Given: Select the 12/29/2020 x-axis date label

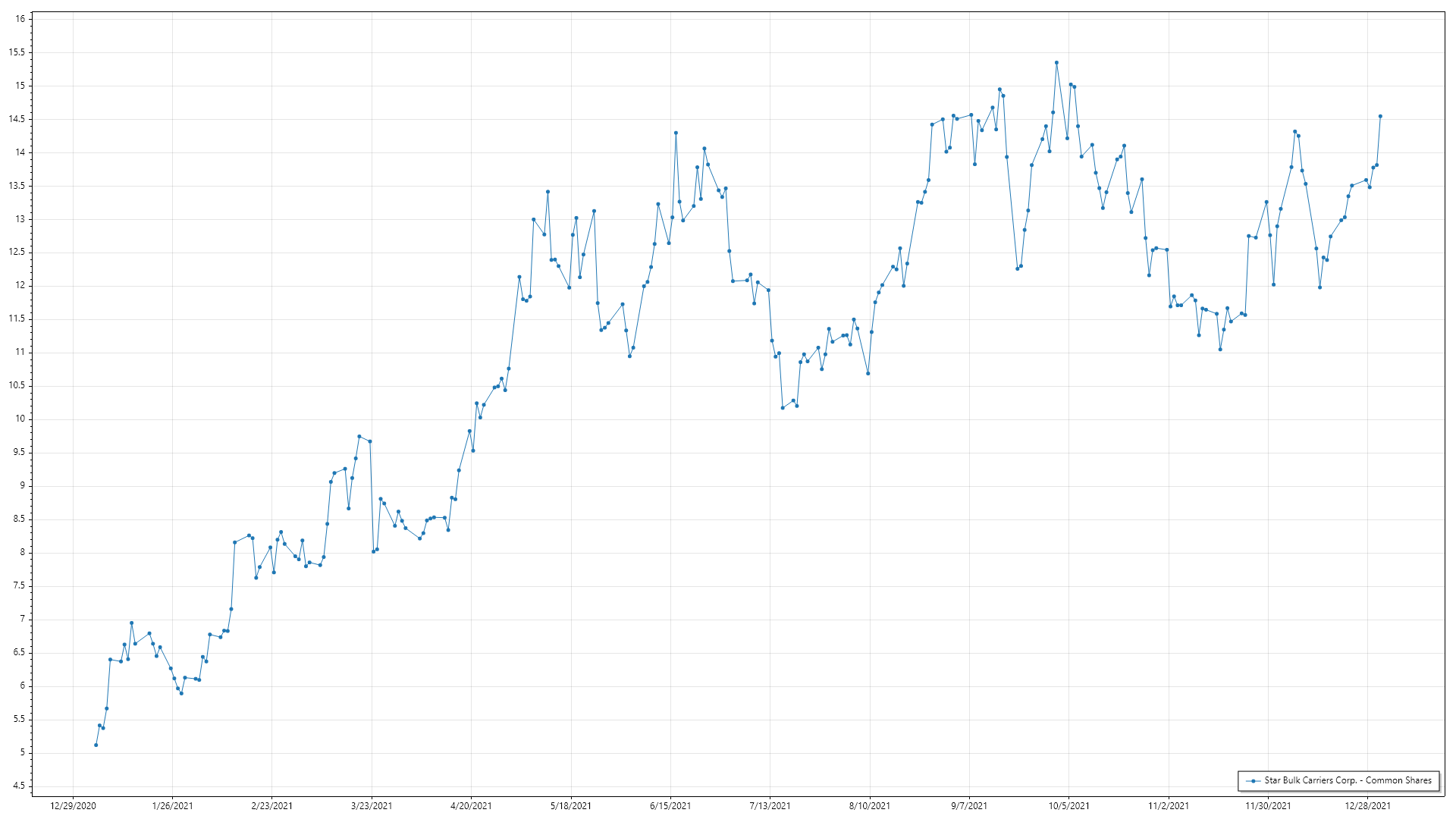Looking at the screenshot, I should tap(73, 806).
